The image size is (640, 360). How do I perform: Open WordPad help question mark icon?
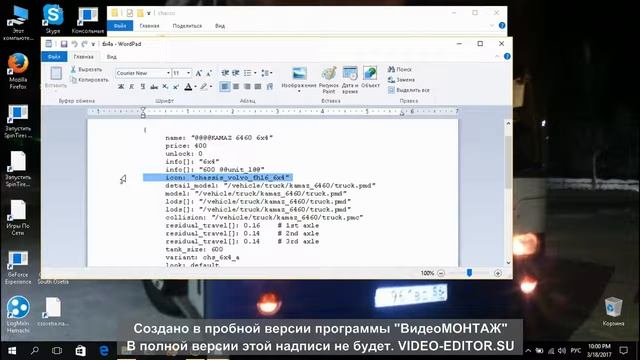point(507,56)
